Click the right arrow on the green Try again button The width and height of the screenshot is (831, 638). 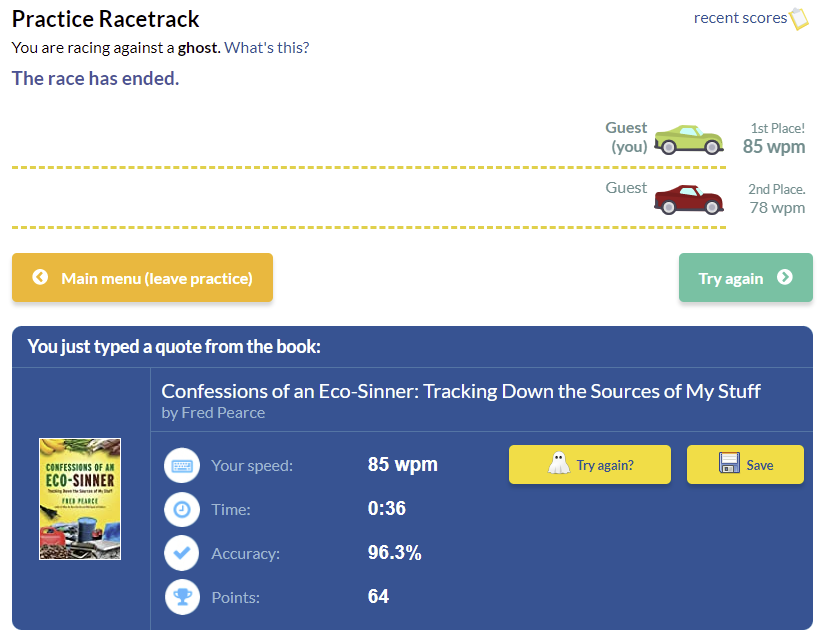pos(785,277)
